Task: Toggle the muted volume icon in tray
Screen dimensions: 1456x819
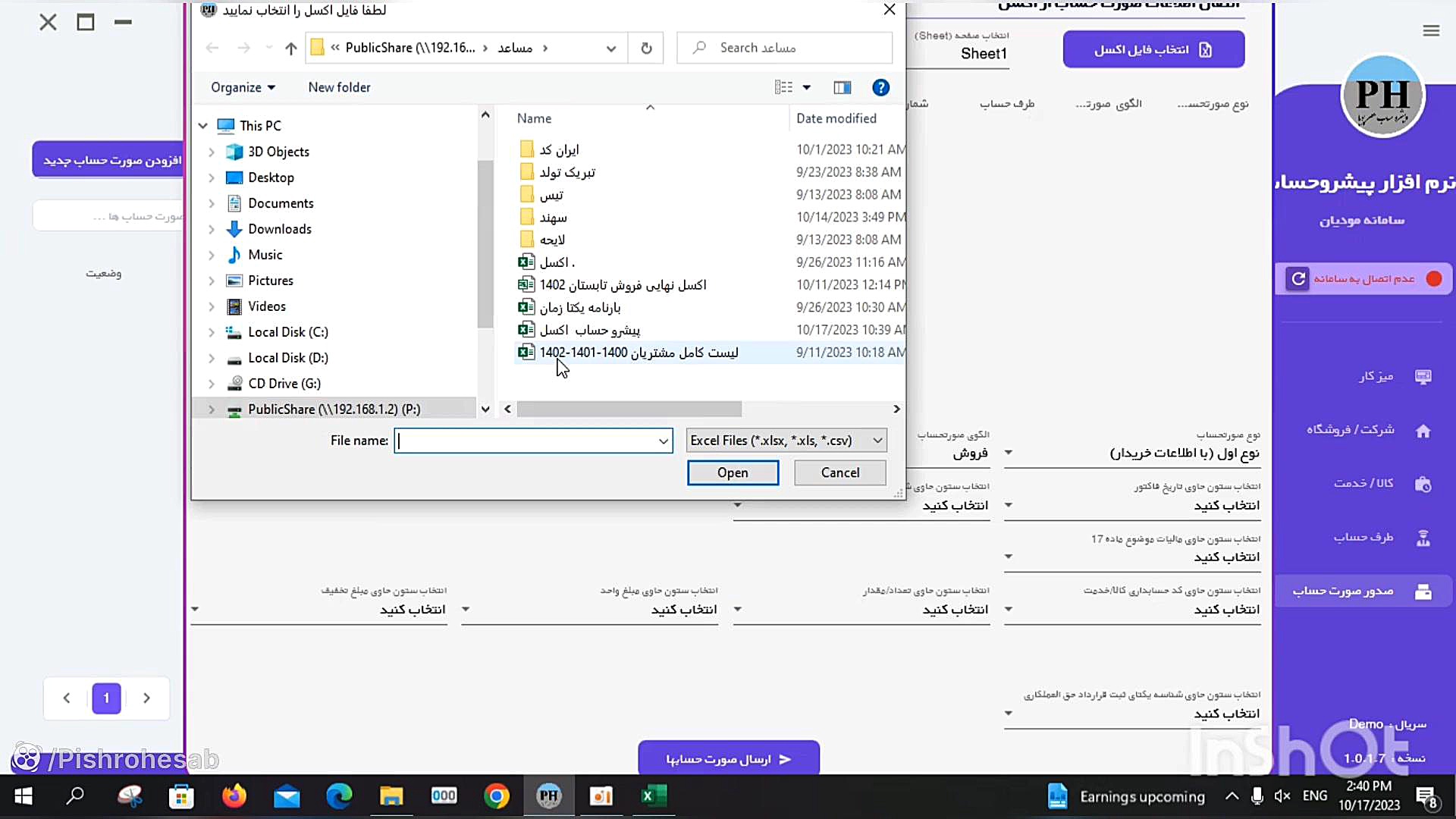Action: tap(1282, 796)
